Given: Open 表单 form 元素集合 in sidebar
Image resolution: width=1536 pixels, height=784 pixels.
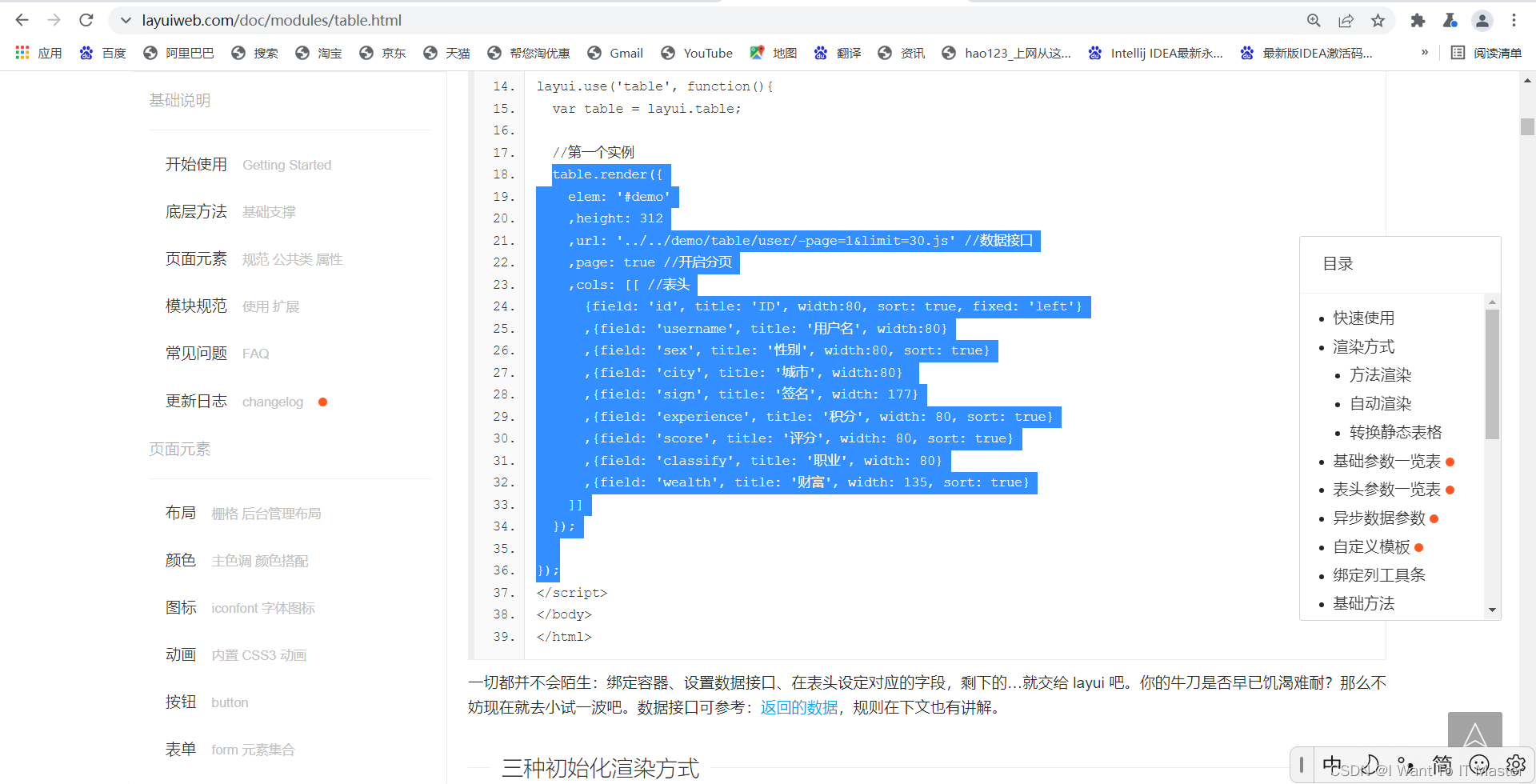Looking at the screenshot, I should 230,750.
